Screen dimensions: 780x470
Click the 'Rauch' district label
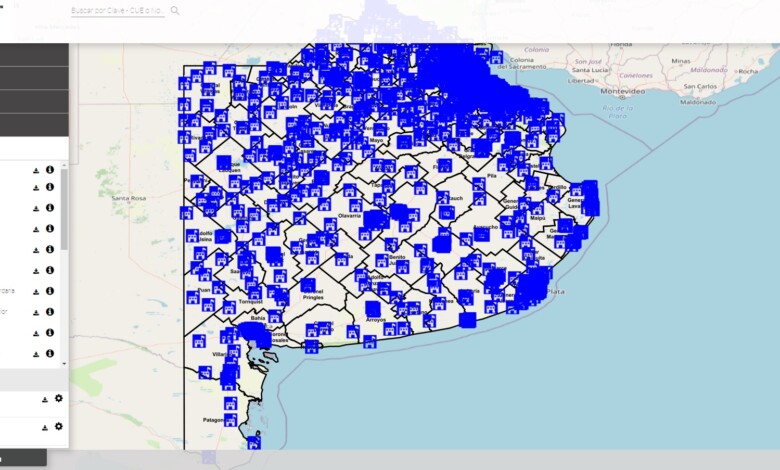(455, 198)
